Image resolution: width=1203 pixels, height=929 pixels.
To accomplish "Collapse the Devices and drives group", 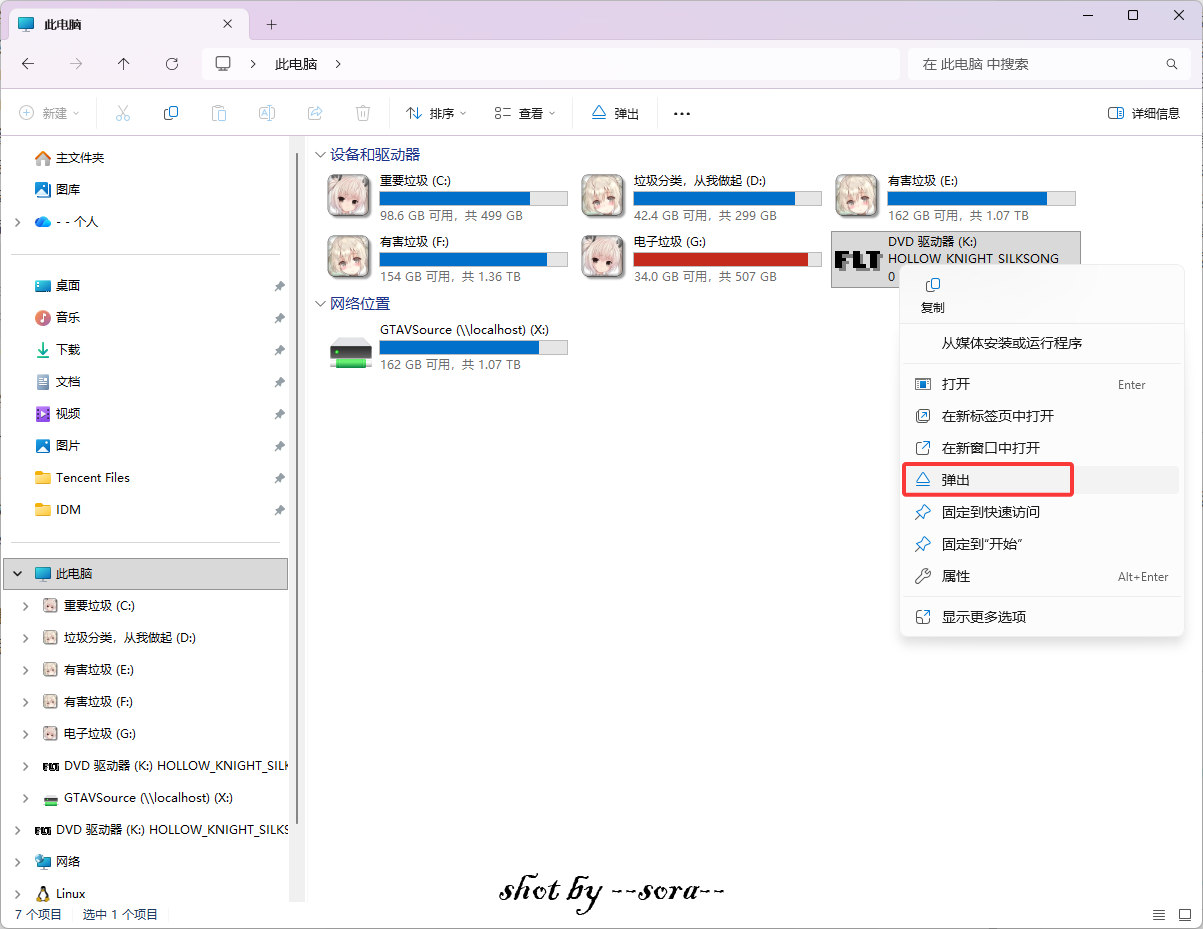I will [320, 155].
